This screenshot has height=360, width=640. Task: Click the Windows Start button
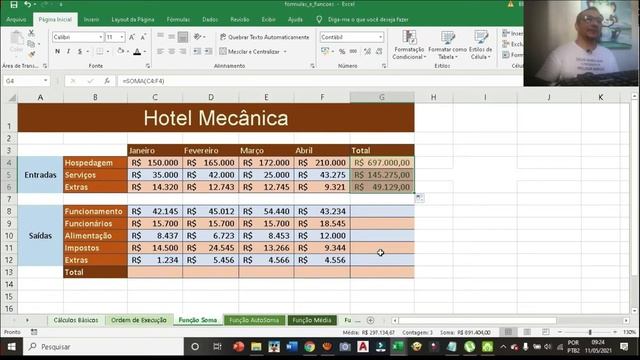pyautogui.click(x=11, y=347)
